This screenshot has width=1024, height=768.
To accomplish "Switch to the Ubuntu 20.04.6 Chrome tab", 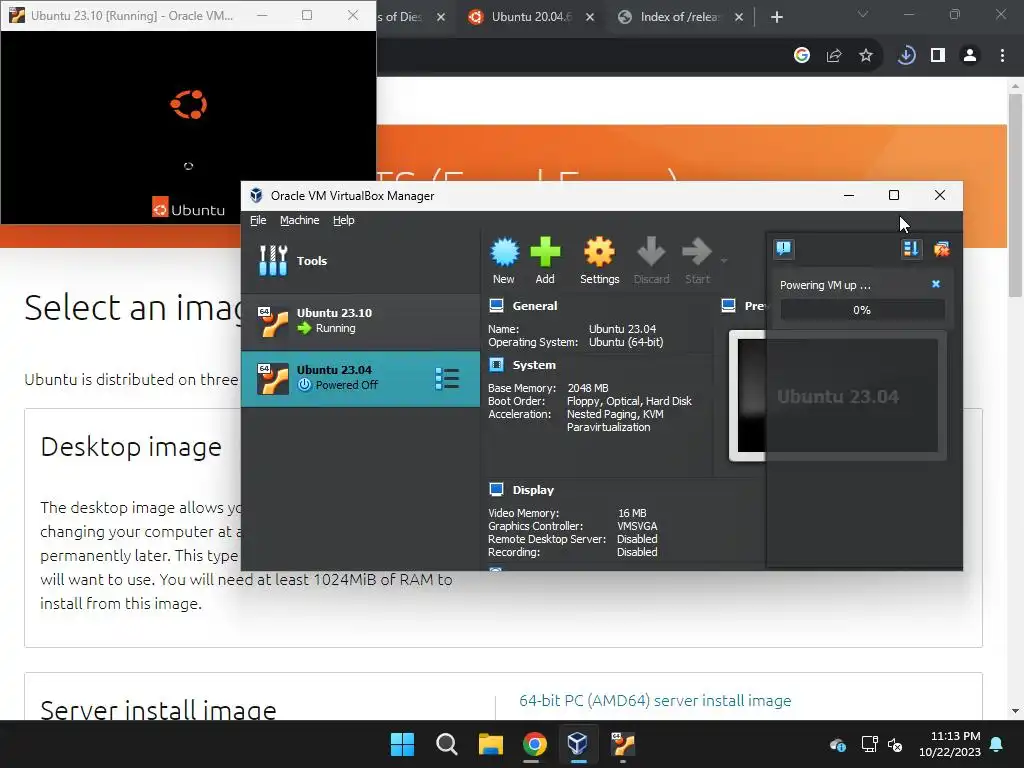I will [531, 17].
